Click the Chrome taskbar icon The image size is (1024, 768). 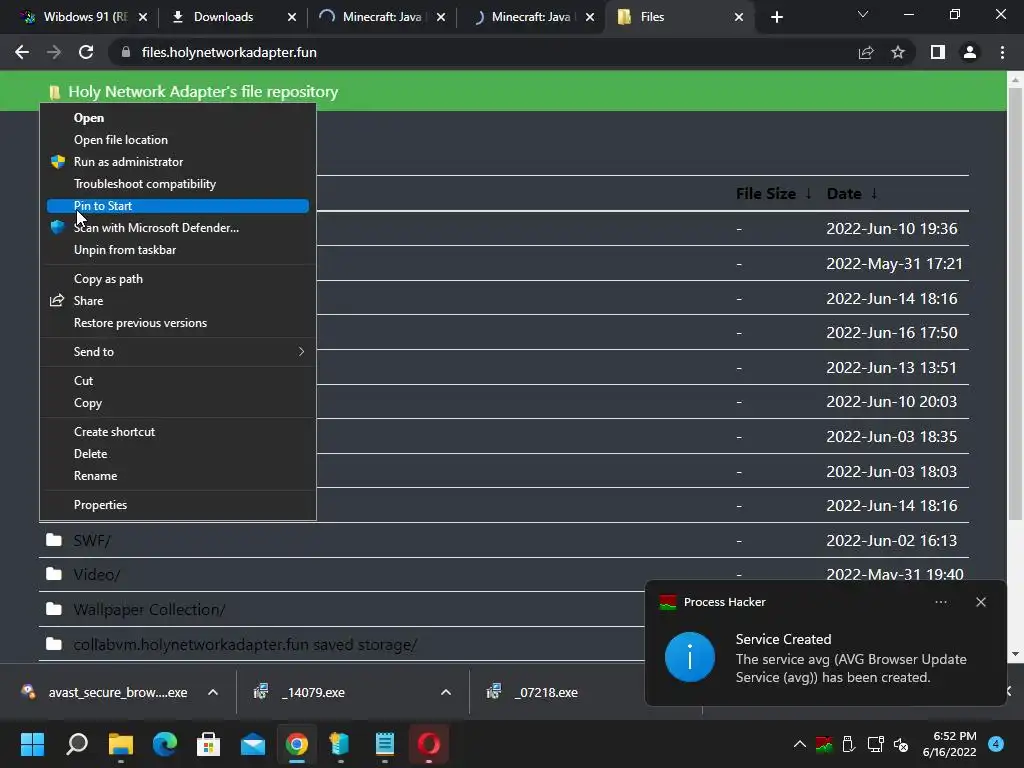point(296,744)
